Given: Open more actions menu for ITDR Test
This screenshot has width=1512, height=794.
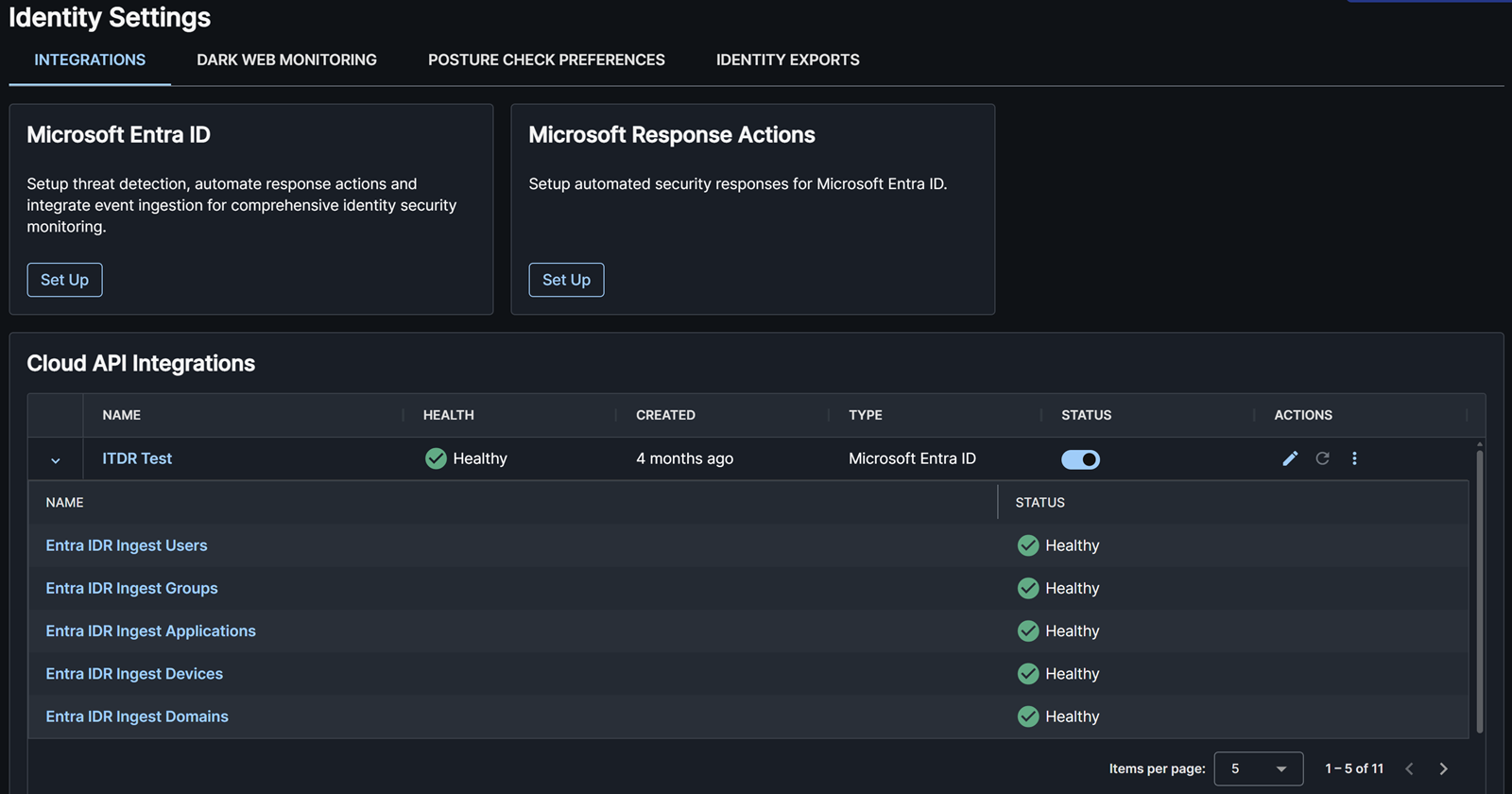Looking at the screenshot, I should pos(1354,458).
